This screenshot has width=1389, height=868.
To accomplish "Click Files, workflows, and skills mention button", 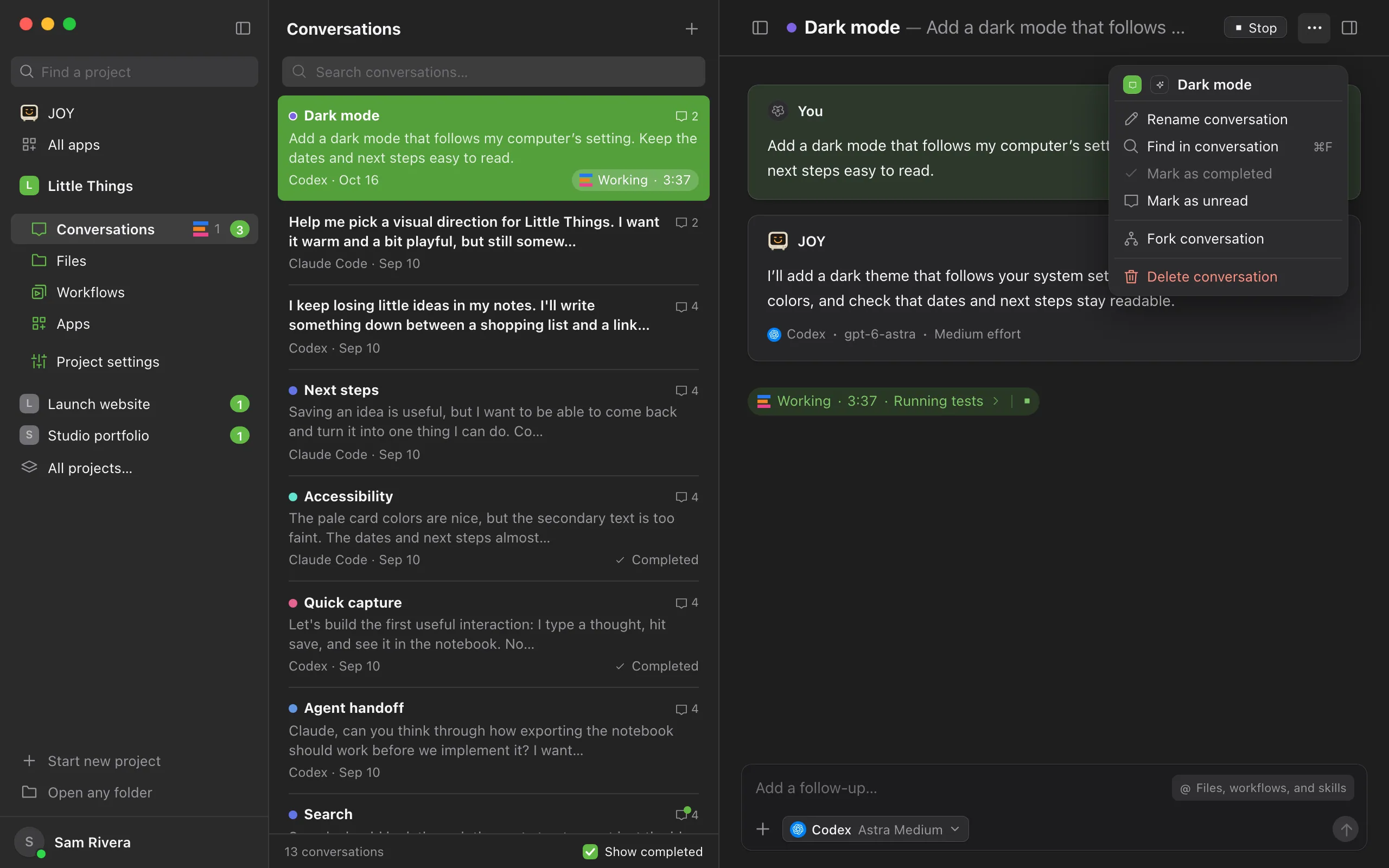I will (1263, 788).
